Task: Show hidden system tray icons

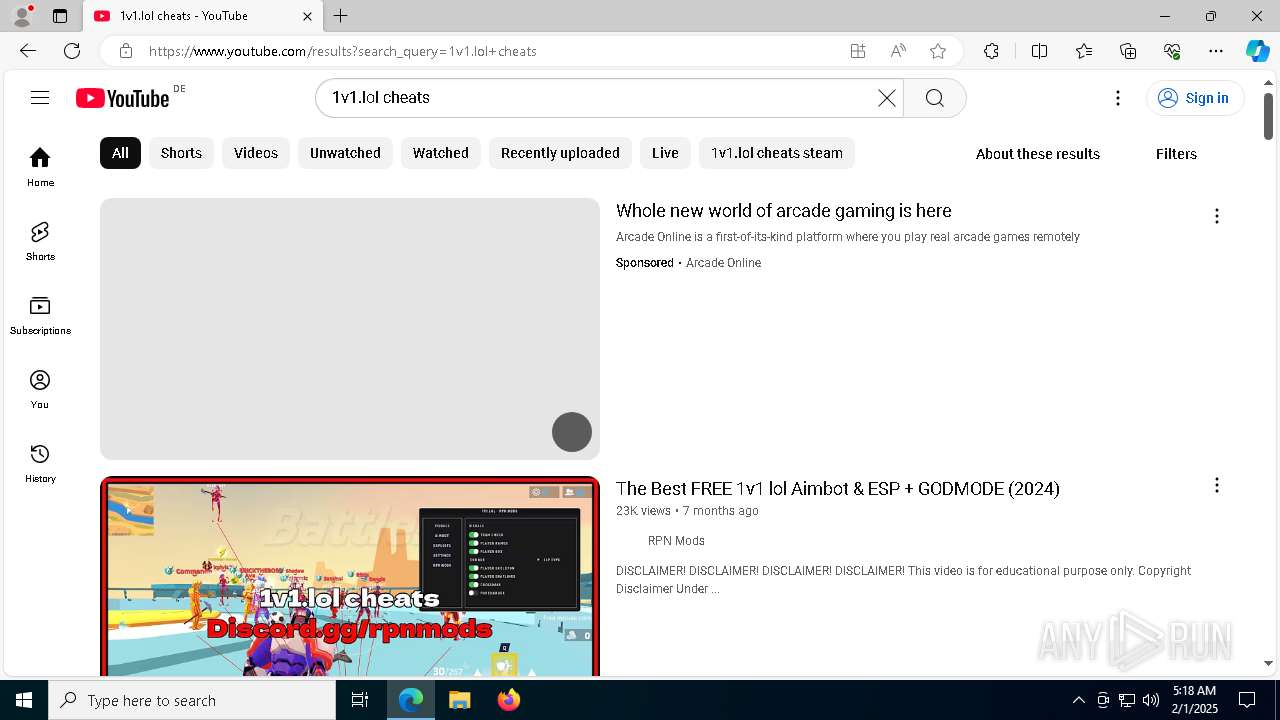Action: point(1078,700)
